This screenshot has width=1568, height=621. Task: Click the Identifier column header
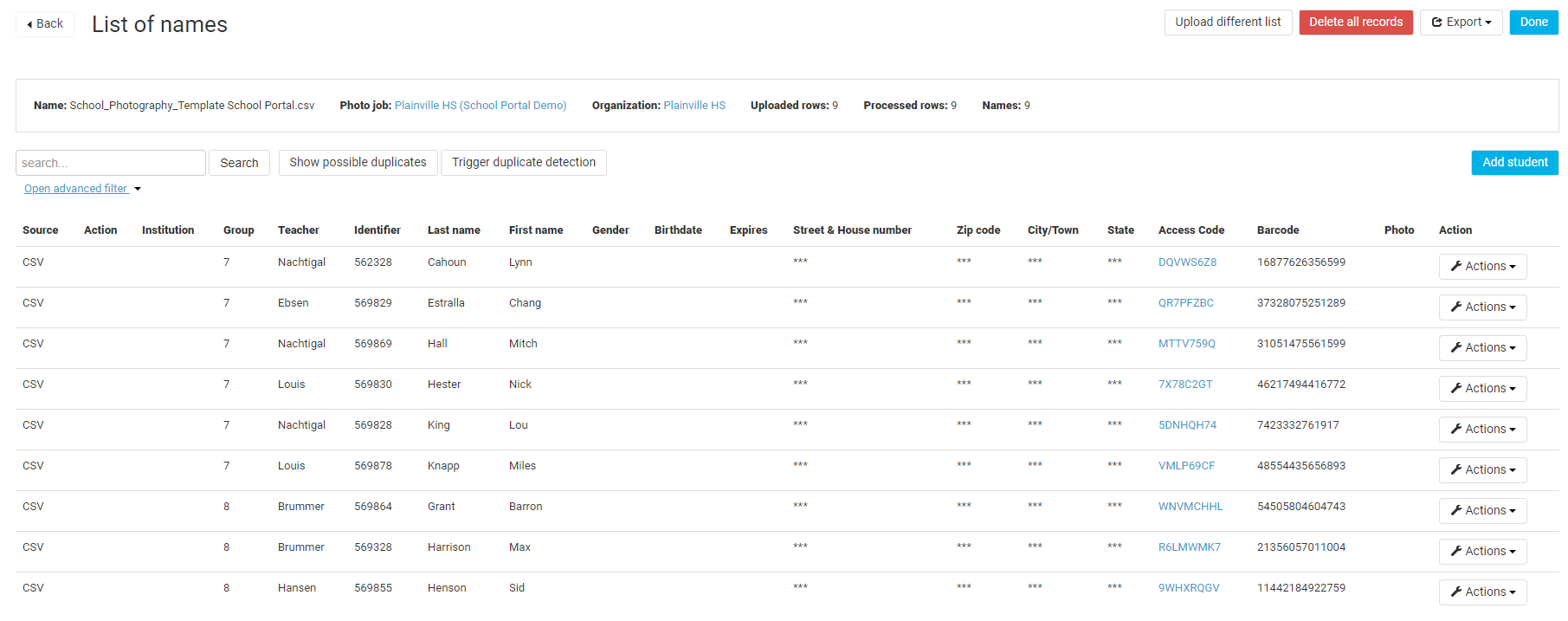[377, 230]
